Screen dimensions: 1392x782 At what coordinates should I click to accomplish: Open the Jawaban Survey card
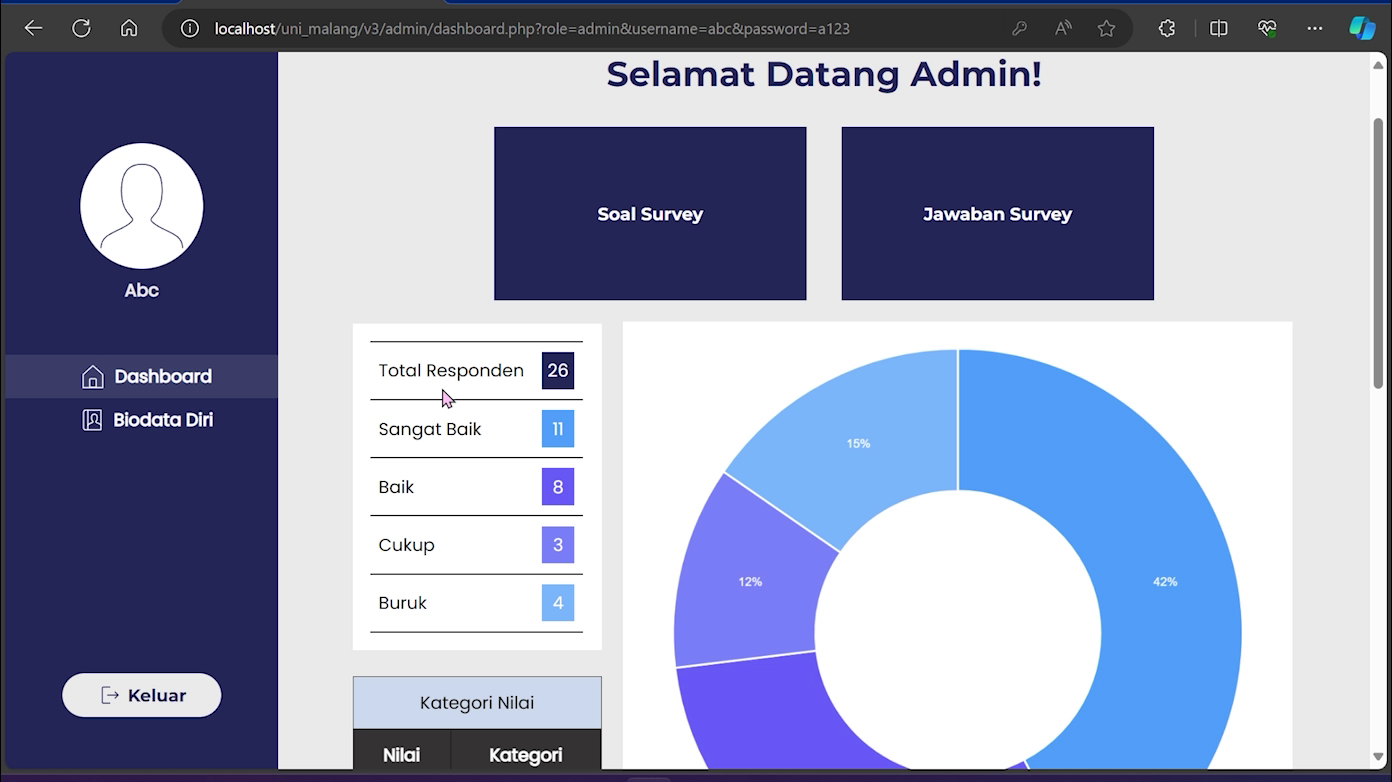[998, 213]
